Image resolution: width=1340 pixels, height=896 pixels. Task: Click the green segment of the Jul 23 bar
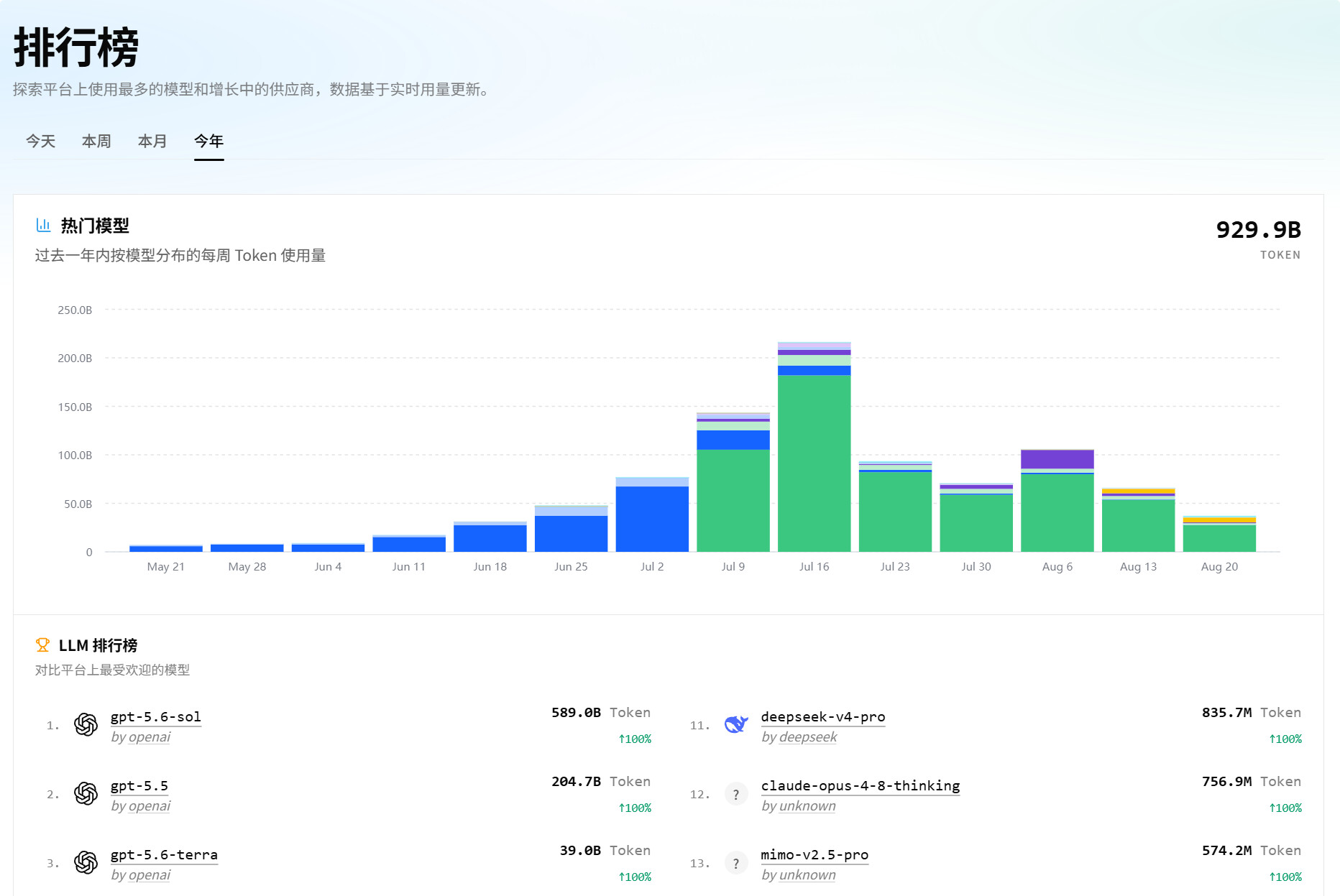pyautogui.click(x=895, y=512)
